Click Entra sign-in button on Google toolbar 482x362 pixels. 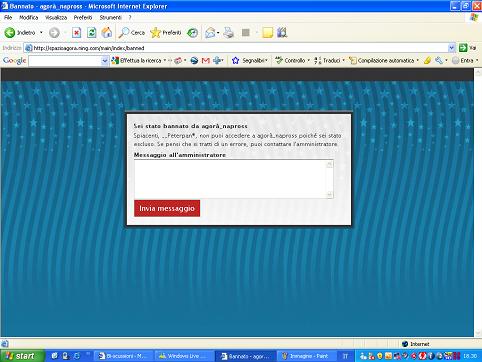(x=463, y=61)
